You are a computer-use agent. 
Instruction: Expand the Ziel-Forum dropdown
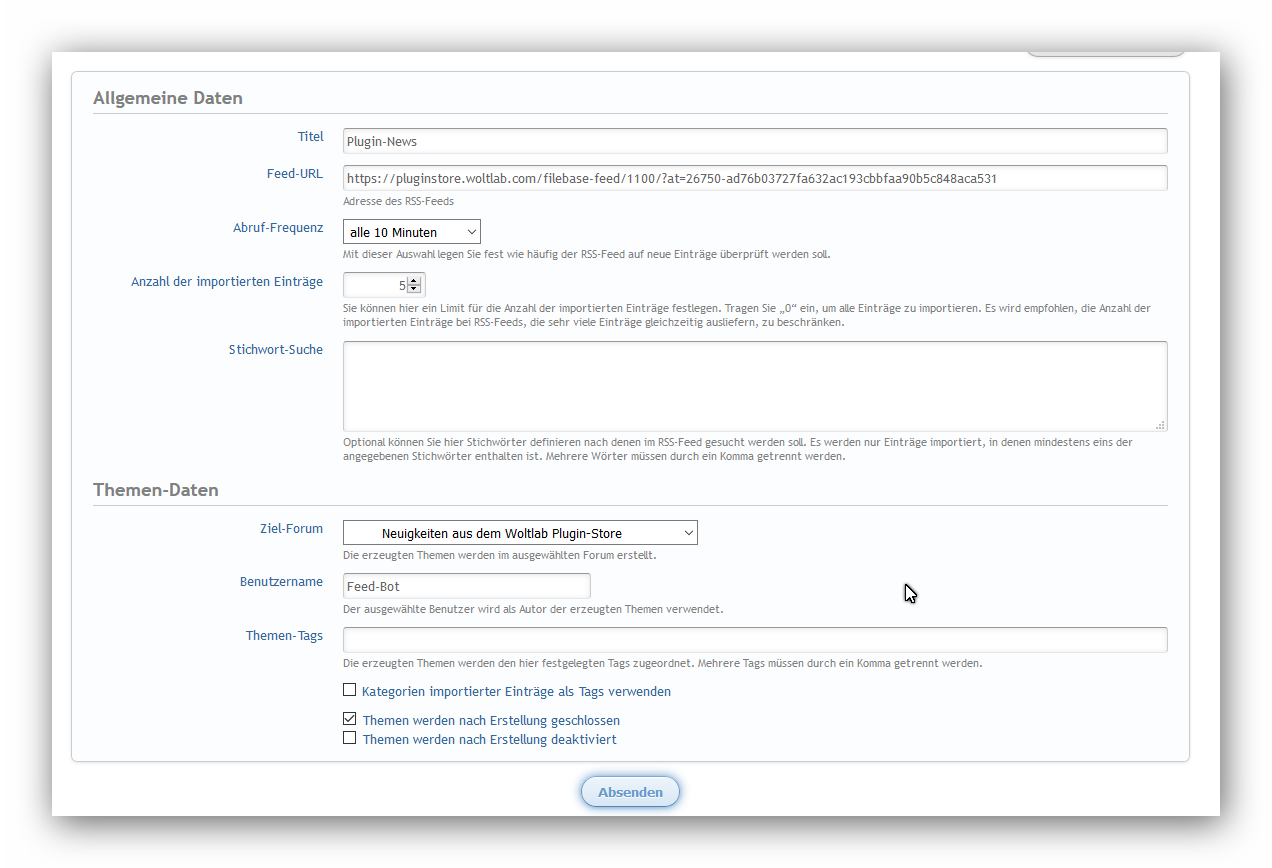(x=520, y=533)
